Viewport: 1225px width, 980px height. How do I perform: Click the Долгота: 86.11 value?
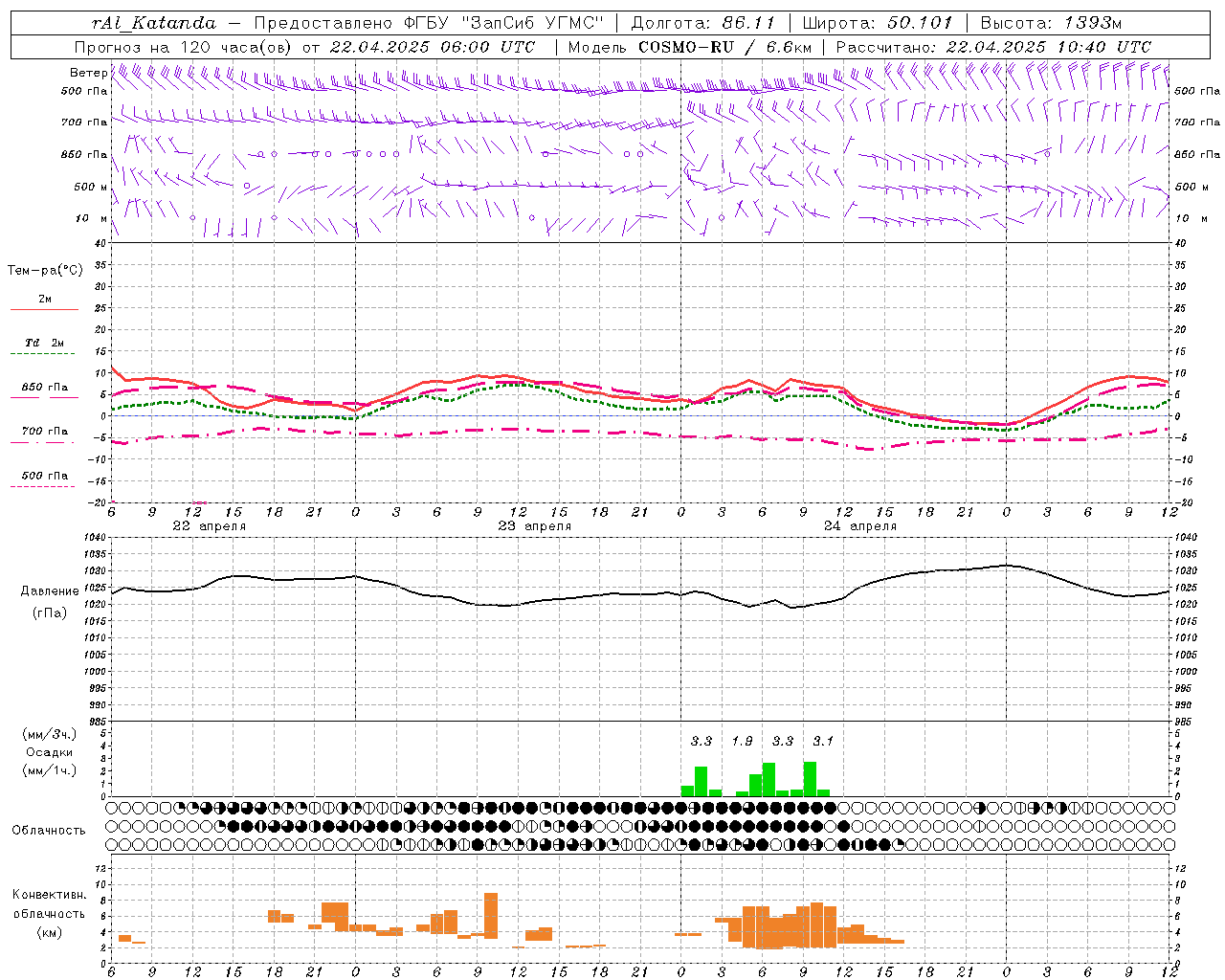[x=702, y=23]
